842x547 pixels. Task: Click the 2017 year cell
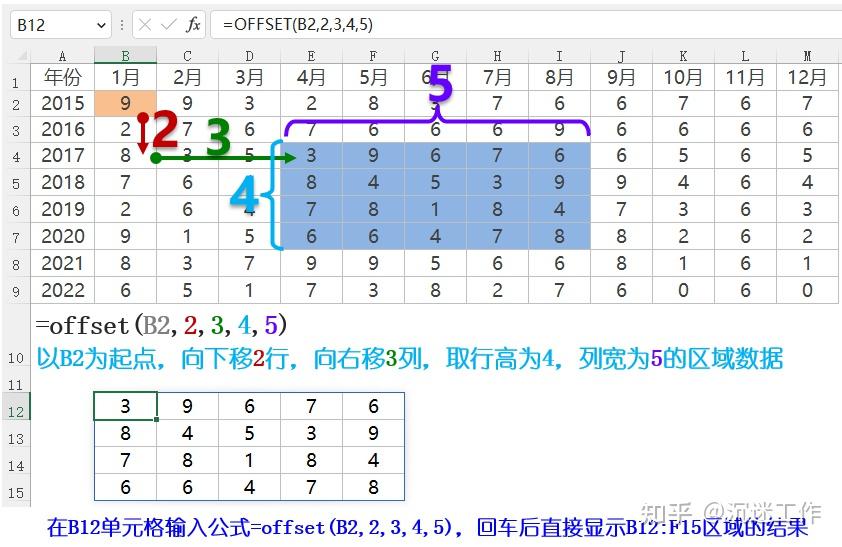[x=62, y=156]
